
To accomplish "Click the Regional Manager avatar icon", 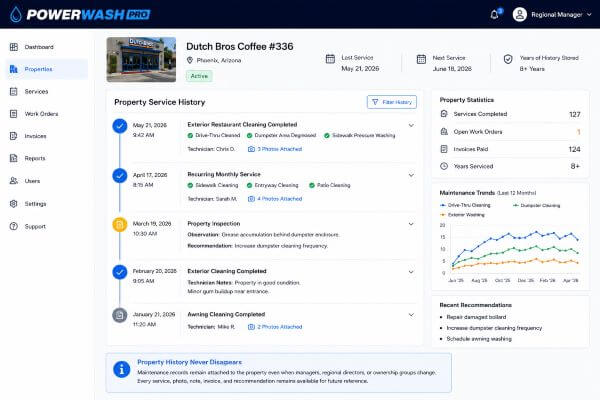I will [520, 15].
